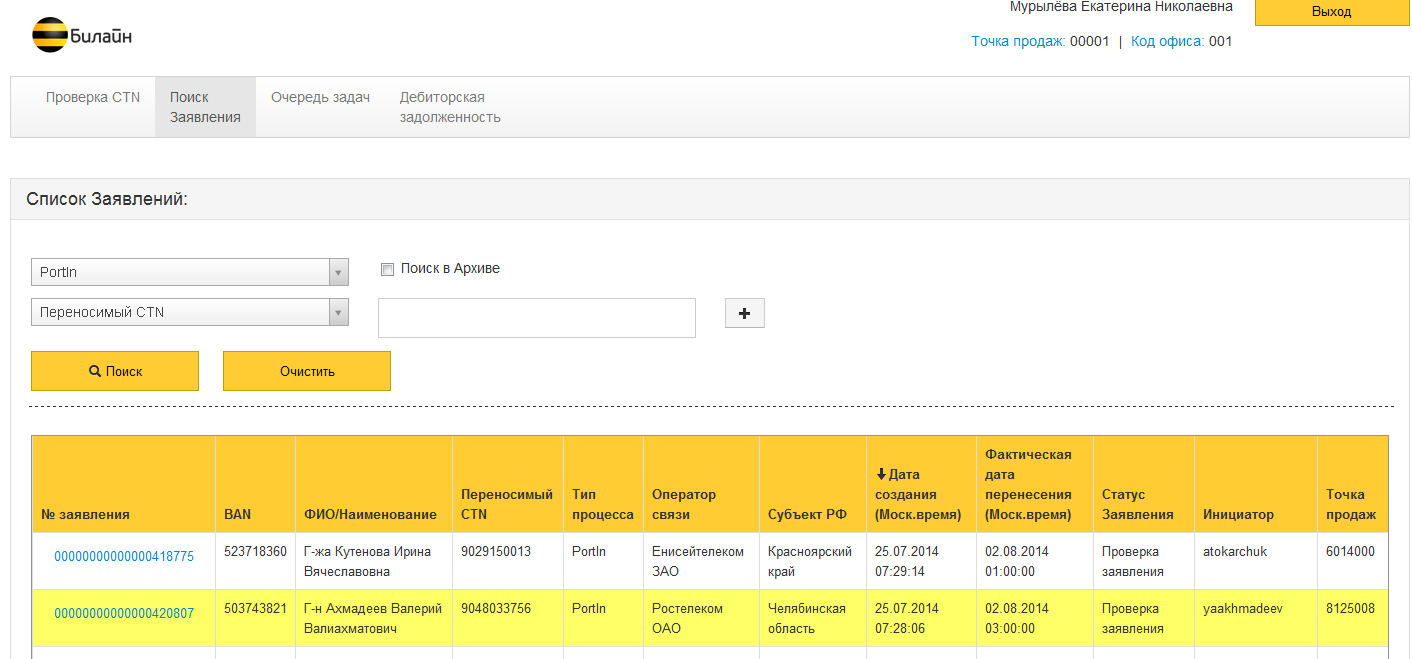1412x659 pixels.
Task: Click the Код офиса link
Action: [x=1168, y=41]
